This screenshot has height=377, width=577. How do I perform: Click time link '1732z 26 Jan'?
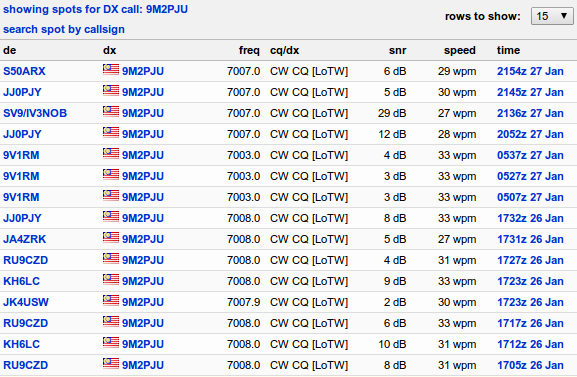pos(530,218)
